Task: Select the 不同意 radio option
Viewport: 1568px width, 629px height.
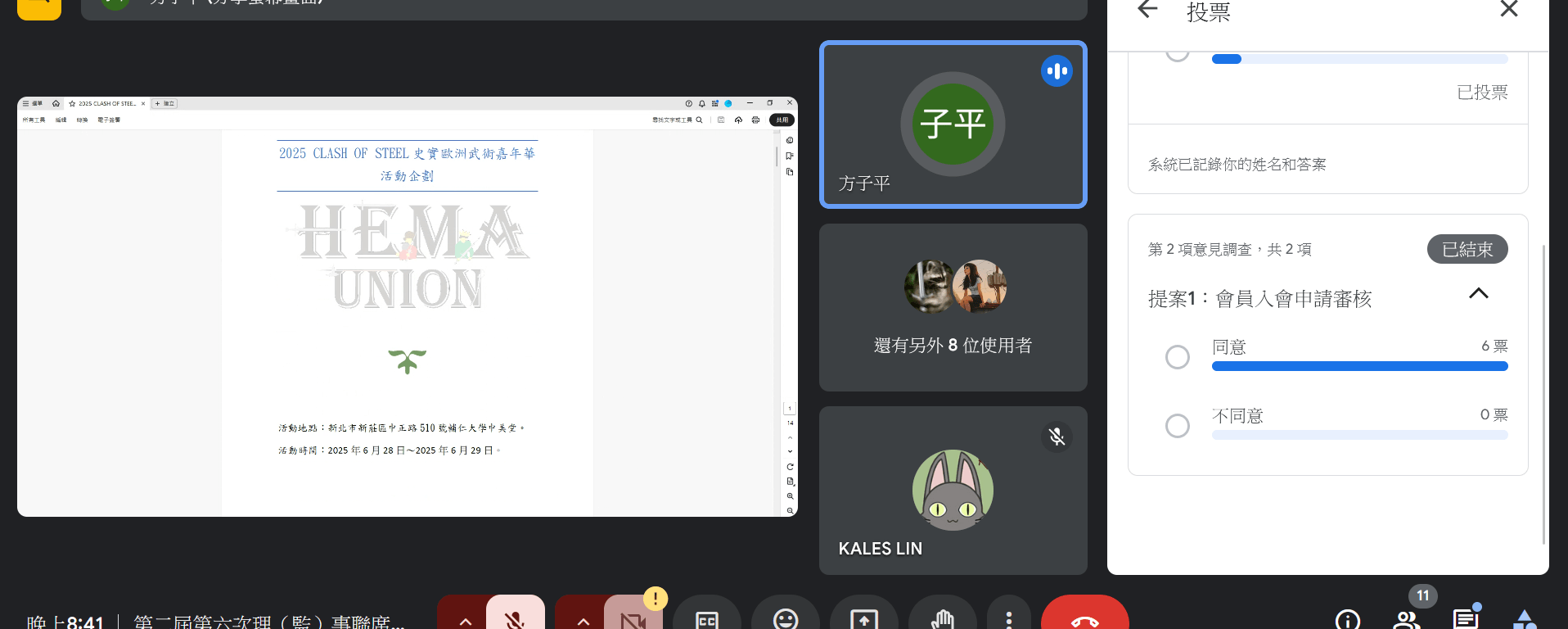Action: pyautogui.click(x=1177, y=426)
